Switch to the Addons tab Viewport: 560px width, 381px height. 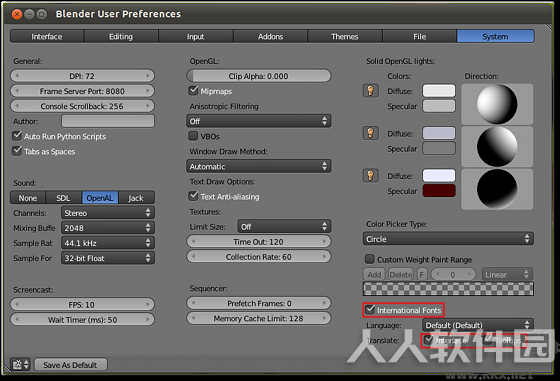click(270, 36)
